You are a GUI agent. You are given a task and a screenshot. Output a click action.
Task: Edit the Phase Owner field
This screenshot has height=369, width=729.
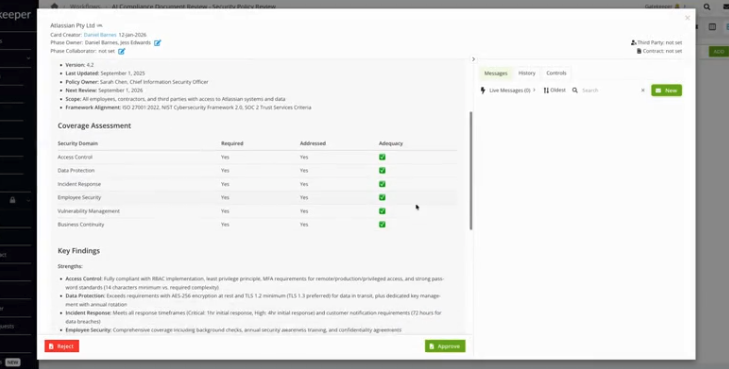[x=158, y=43]
